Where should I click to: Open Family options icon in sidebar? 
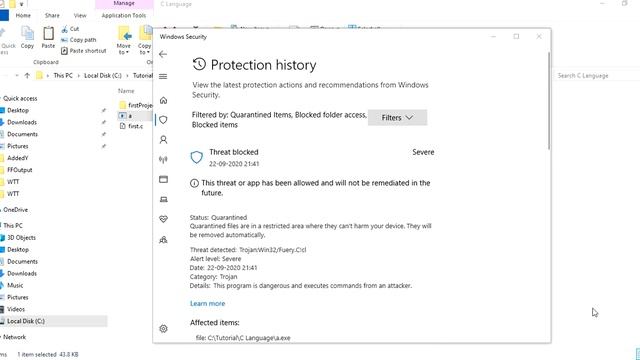point(163,240)
